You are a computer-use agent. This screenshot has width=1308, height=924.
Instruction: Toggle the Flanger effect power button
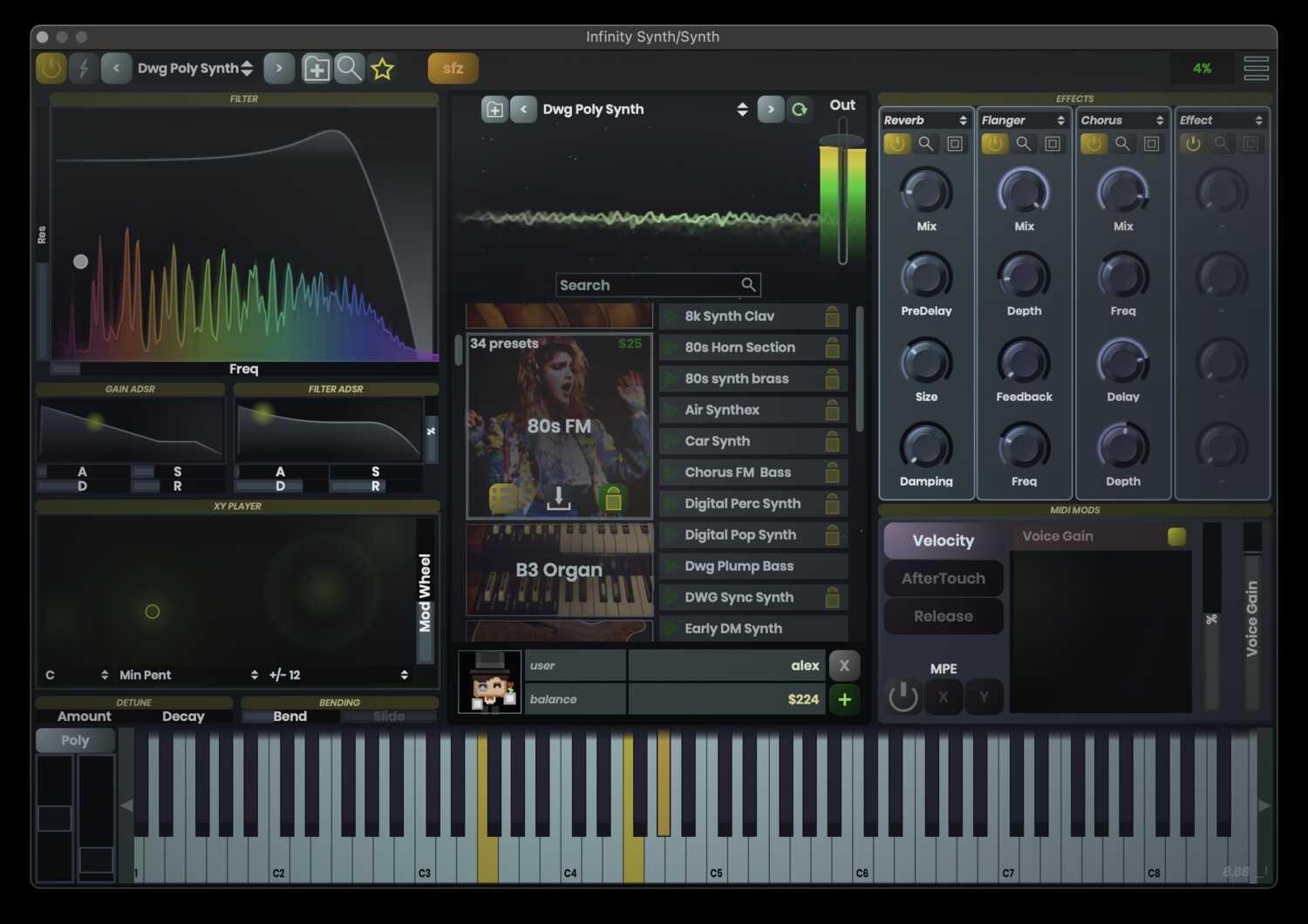995,144
